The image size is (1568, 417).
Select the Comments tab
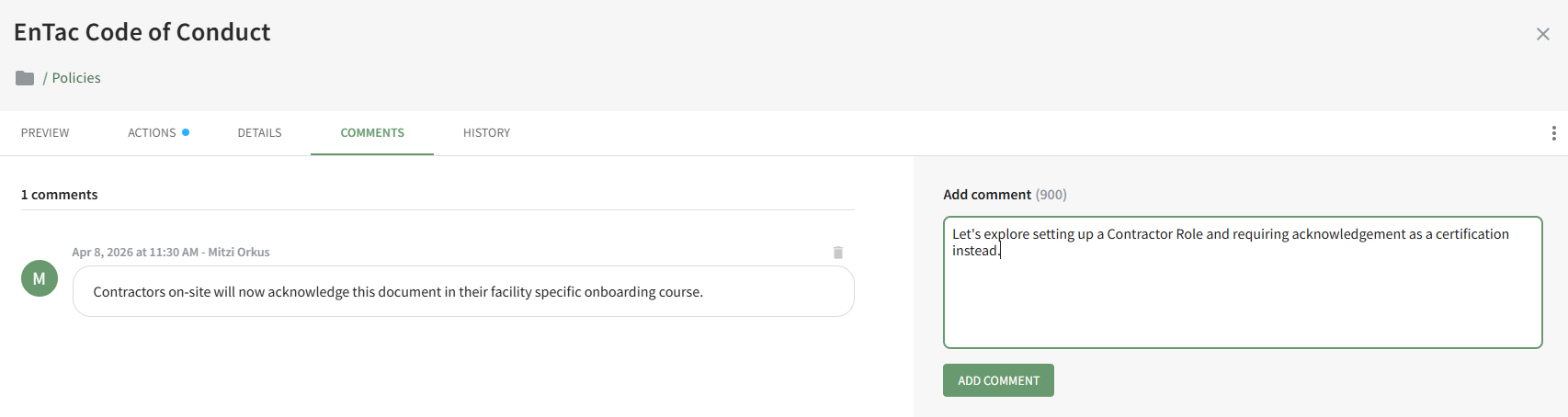(372, 133)
